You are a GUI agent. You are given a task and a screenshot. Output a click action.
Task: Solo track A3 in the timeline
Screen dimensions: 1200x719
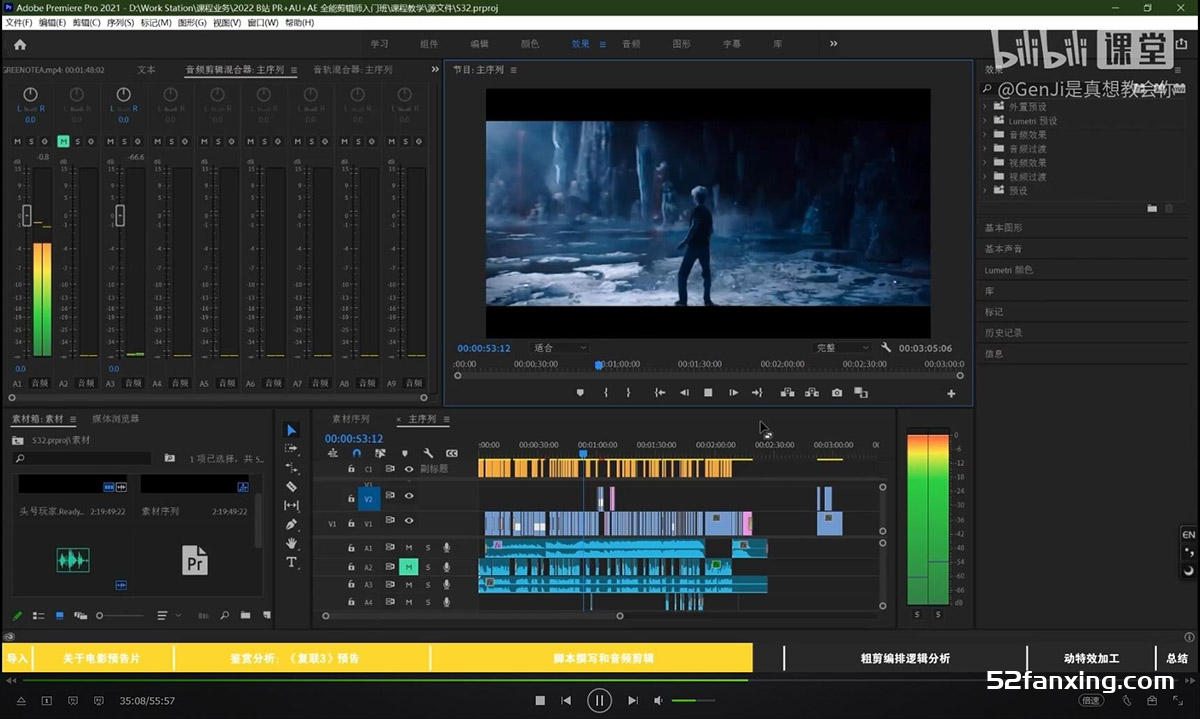point(428,584)
